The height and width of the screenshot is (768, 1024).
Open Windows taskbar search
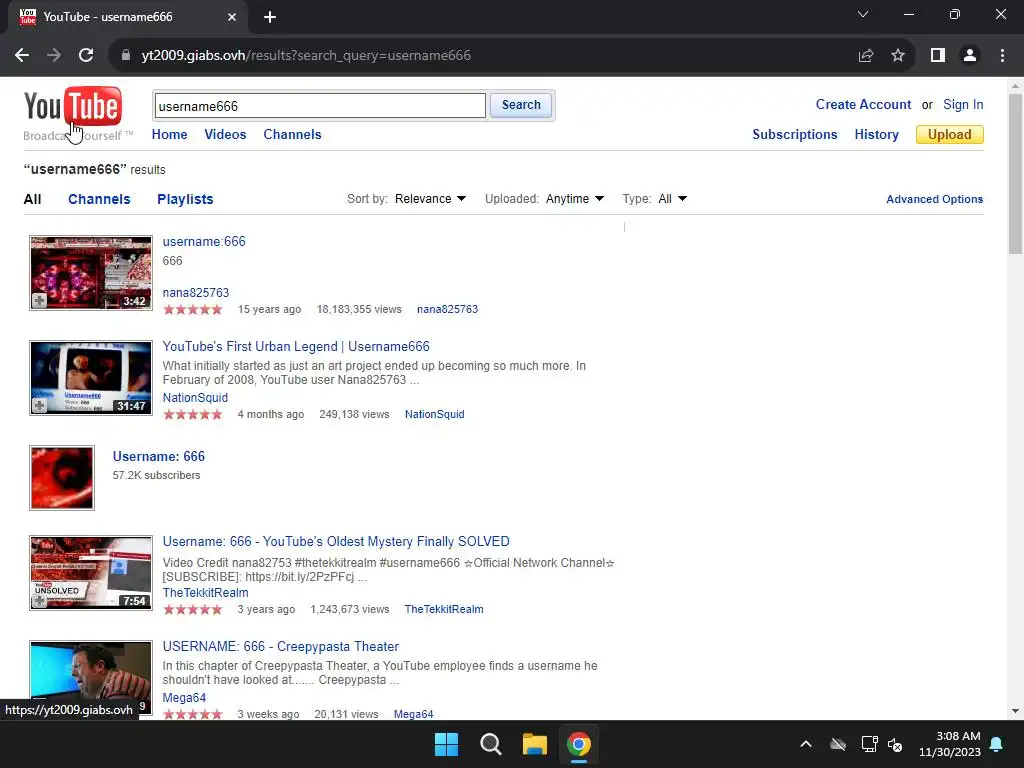[x=490, y=744]
